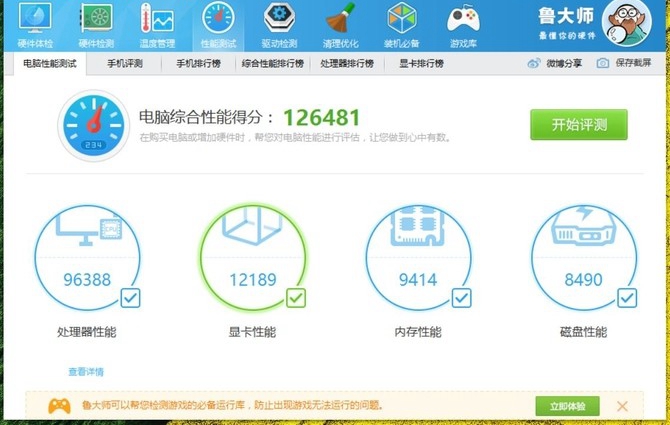The image size is (670, 425).
Task: Click the 鲁大师 mascot avatar
Action: pos(627,22)
